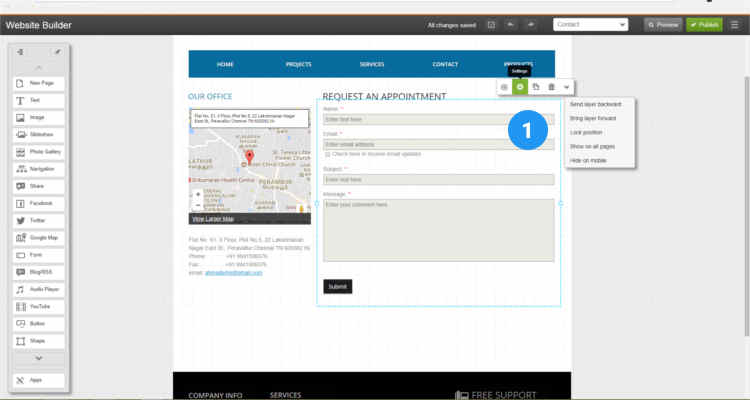Choose Send layer backward
The height and width of the screenshot is (400, 750).
pyautogui.click(x=596, y=104)
